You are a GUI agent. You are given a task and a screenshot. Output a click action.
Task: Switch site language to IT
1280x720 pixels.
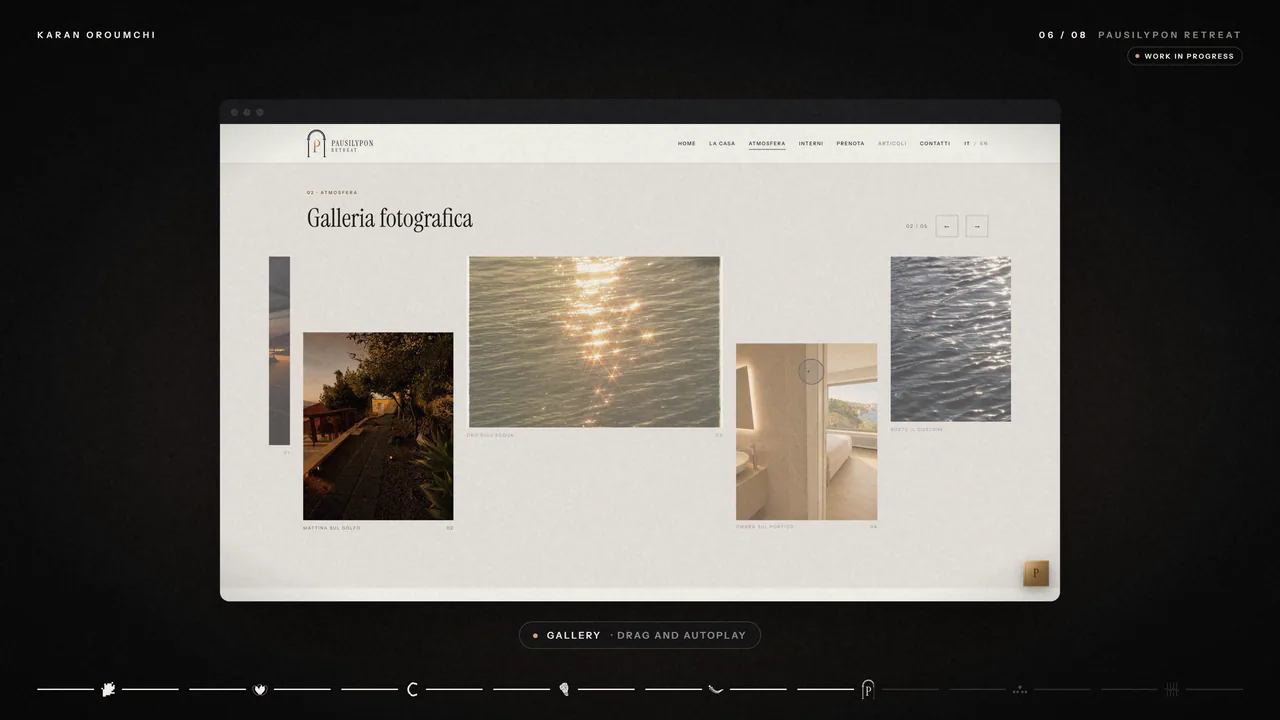tap(967, 144)
